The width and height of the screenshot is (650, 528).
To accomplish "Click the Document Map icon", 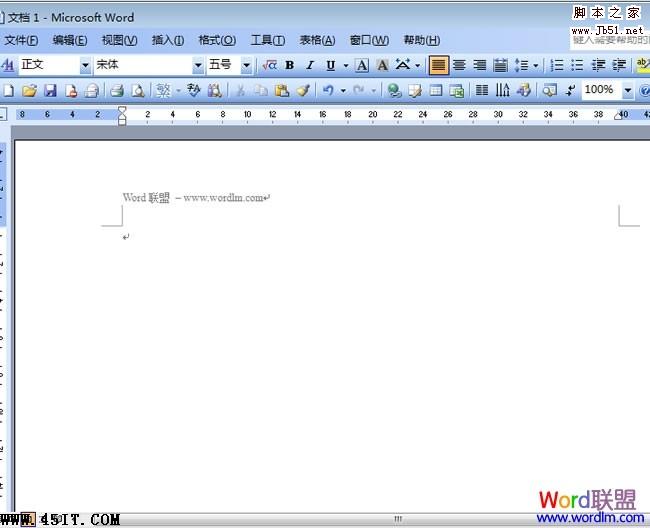I will tap(550, 90).
